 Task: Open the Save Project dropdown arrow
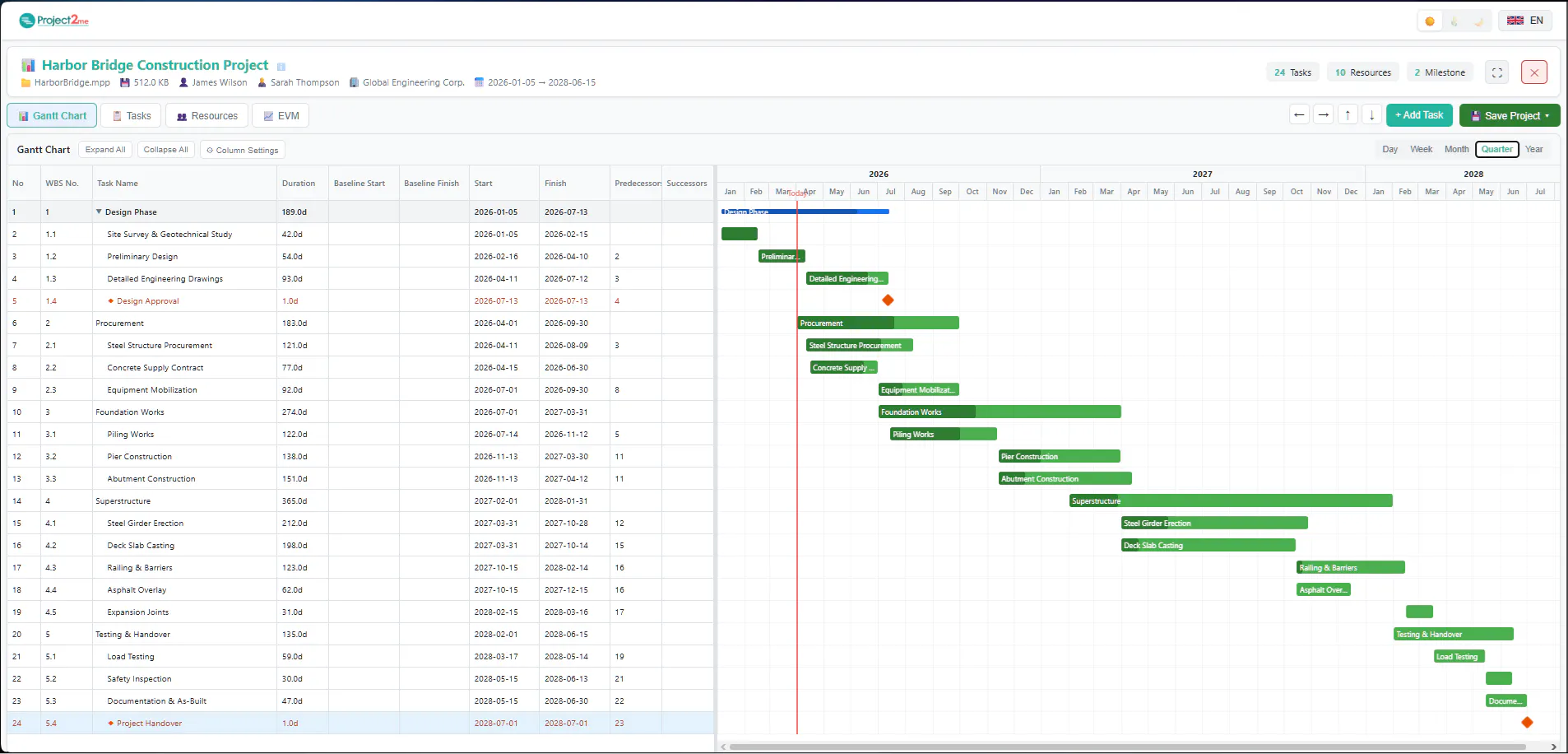tap(1547, 116)
